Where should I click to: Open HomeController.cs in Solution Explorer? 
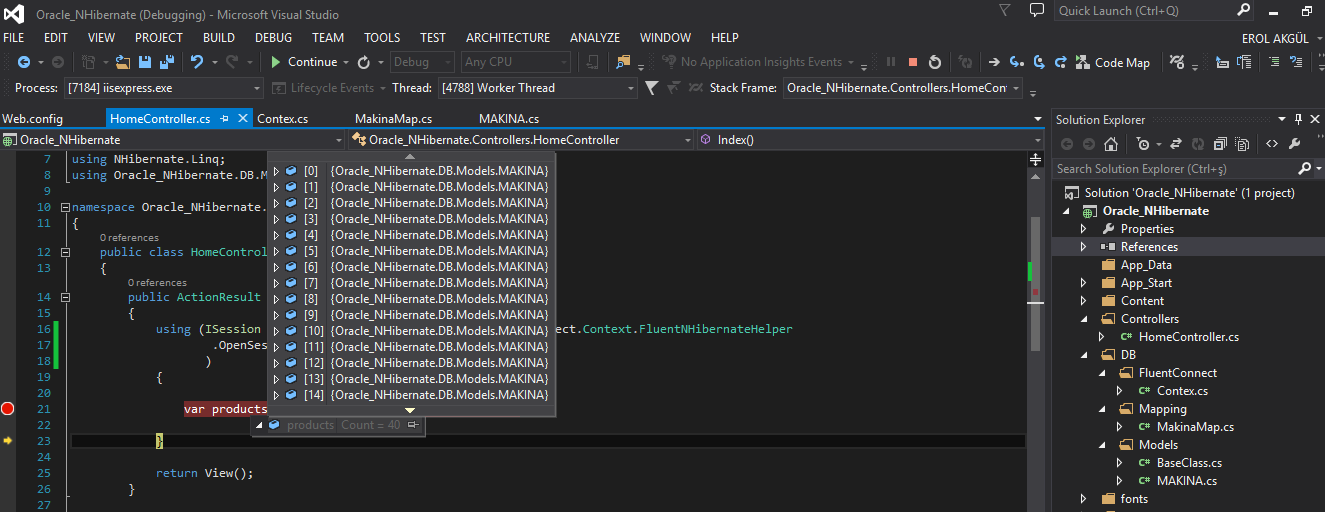[x=1188, y=337]
